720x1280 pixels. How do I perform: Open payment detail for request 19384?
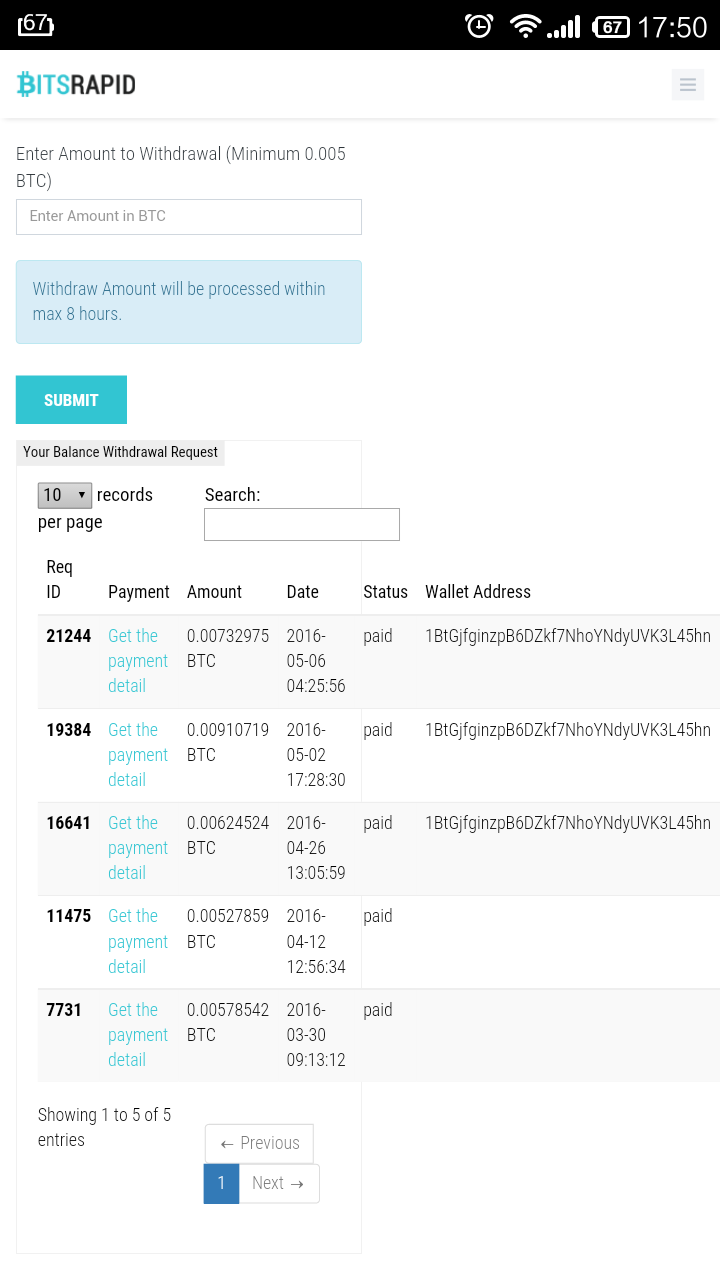coord(138,755)
